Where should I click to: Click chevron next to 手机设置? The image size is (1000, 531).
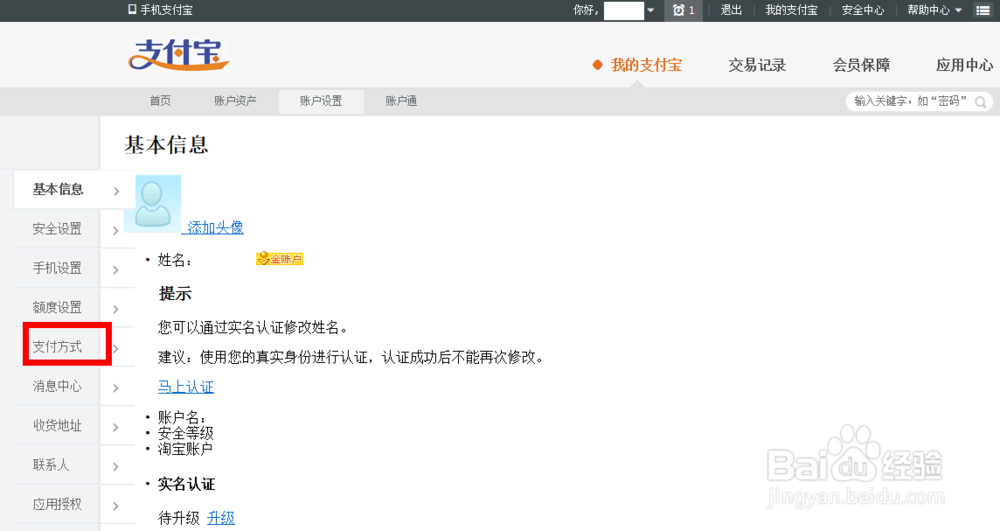pyautogui.click(x=115, y=270)
